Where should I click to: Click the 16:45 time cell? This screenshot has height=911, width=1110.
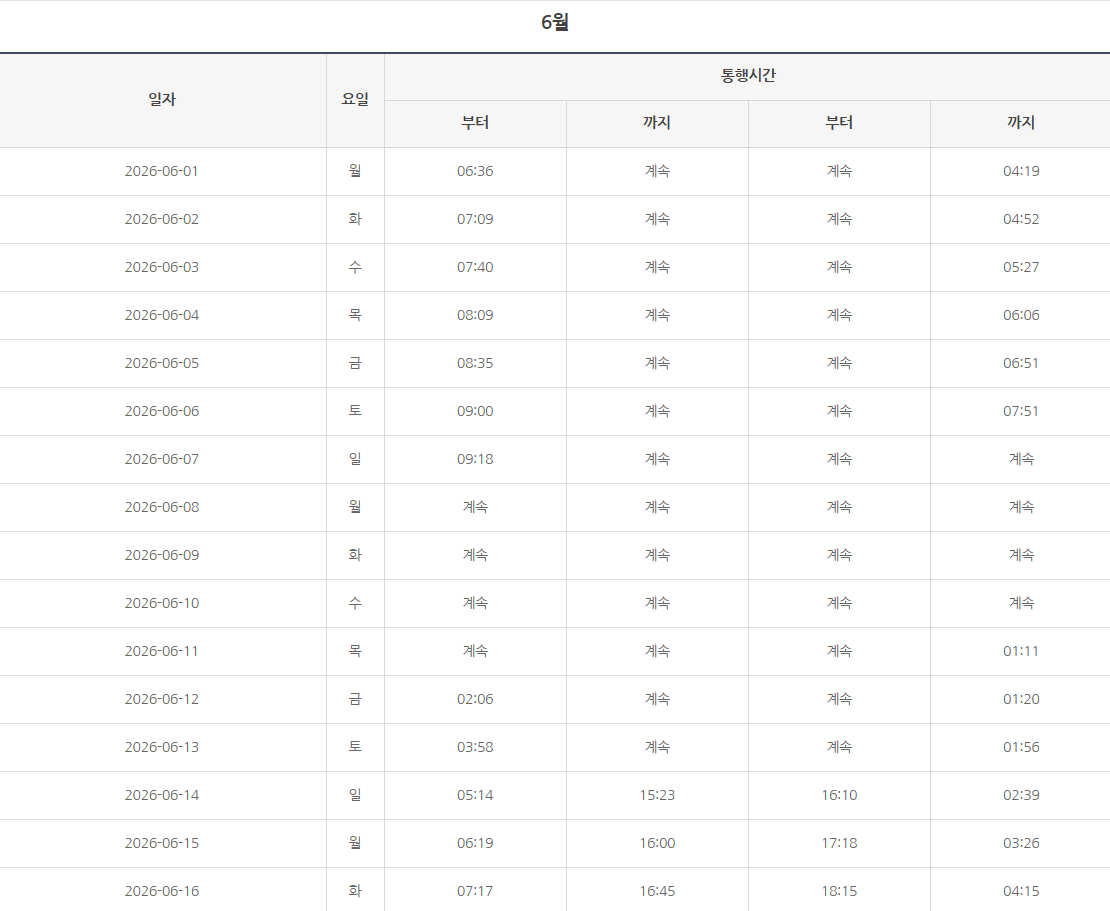[657, 891]
